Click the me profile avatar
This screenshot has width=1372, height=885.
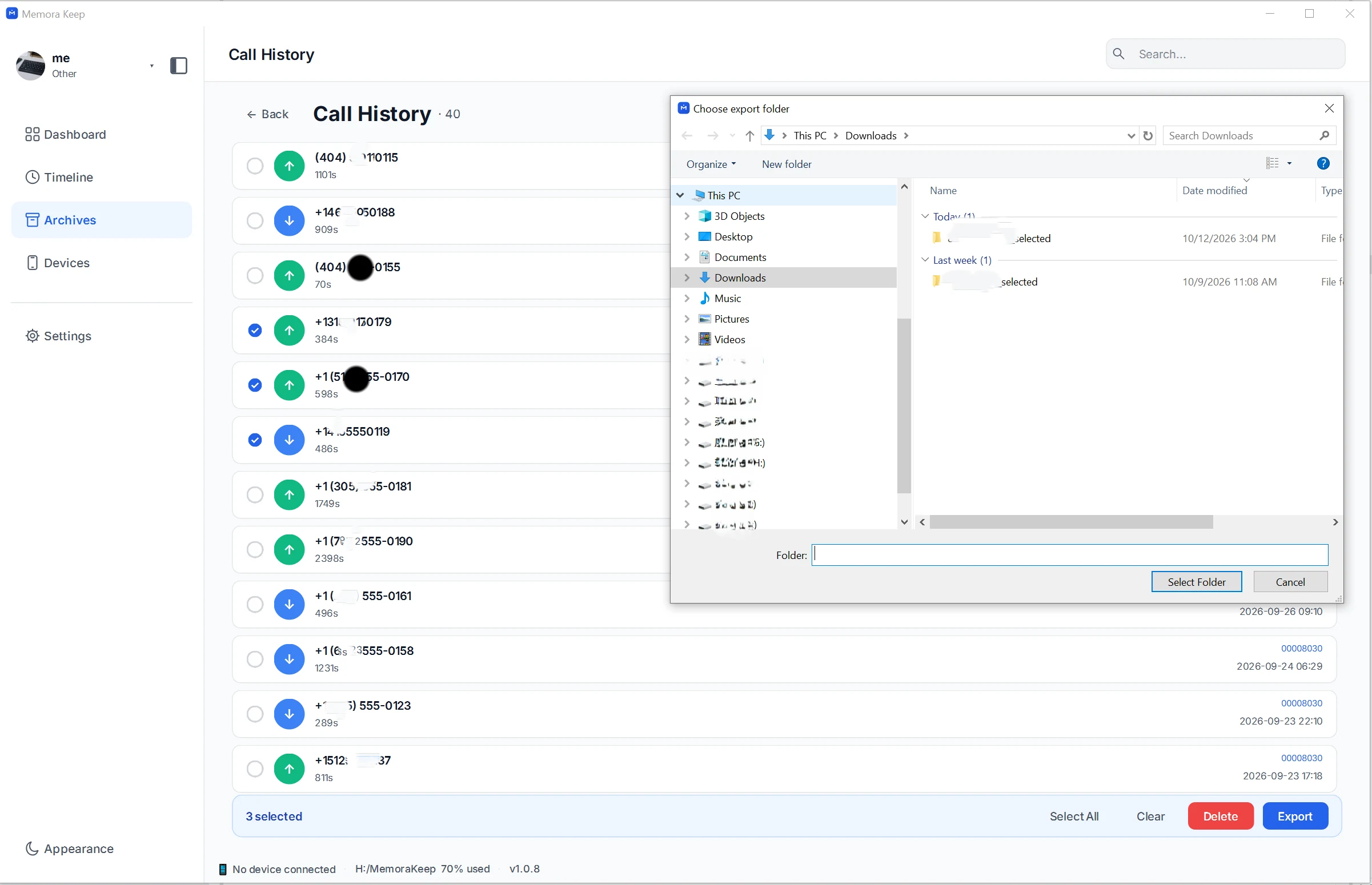tap(30, 65)
